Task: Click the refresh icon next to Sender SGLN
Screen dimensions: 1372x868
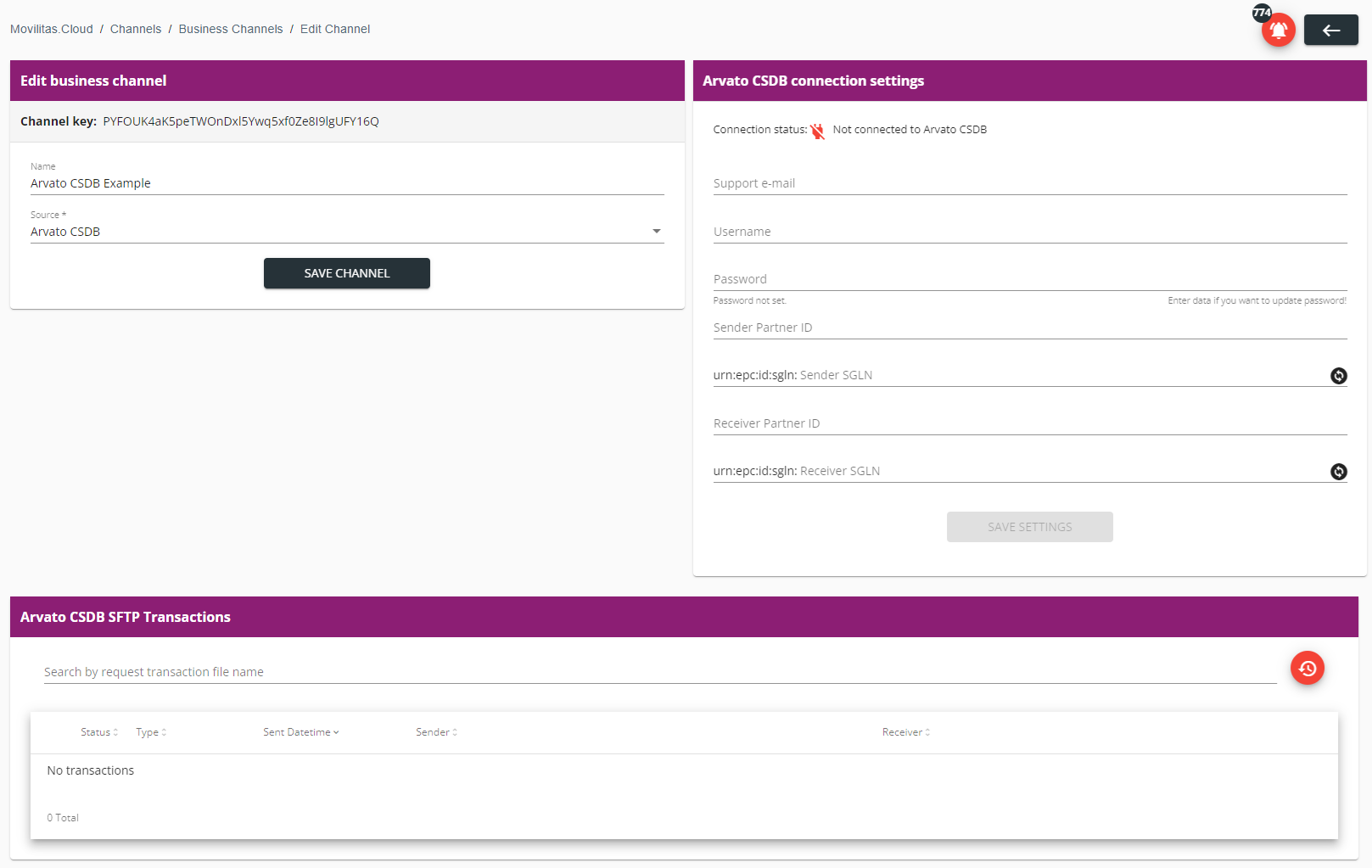Action: tap(1338, 376)
